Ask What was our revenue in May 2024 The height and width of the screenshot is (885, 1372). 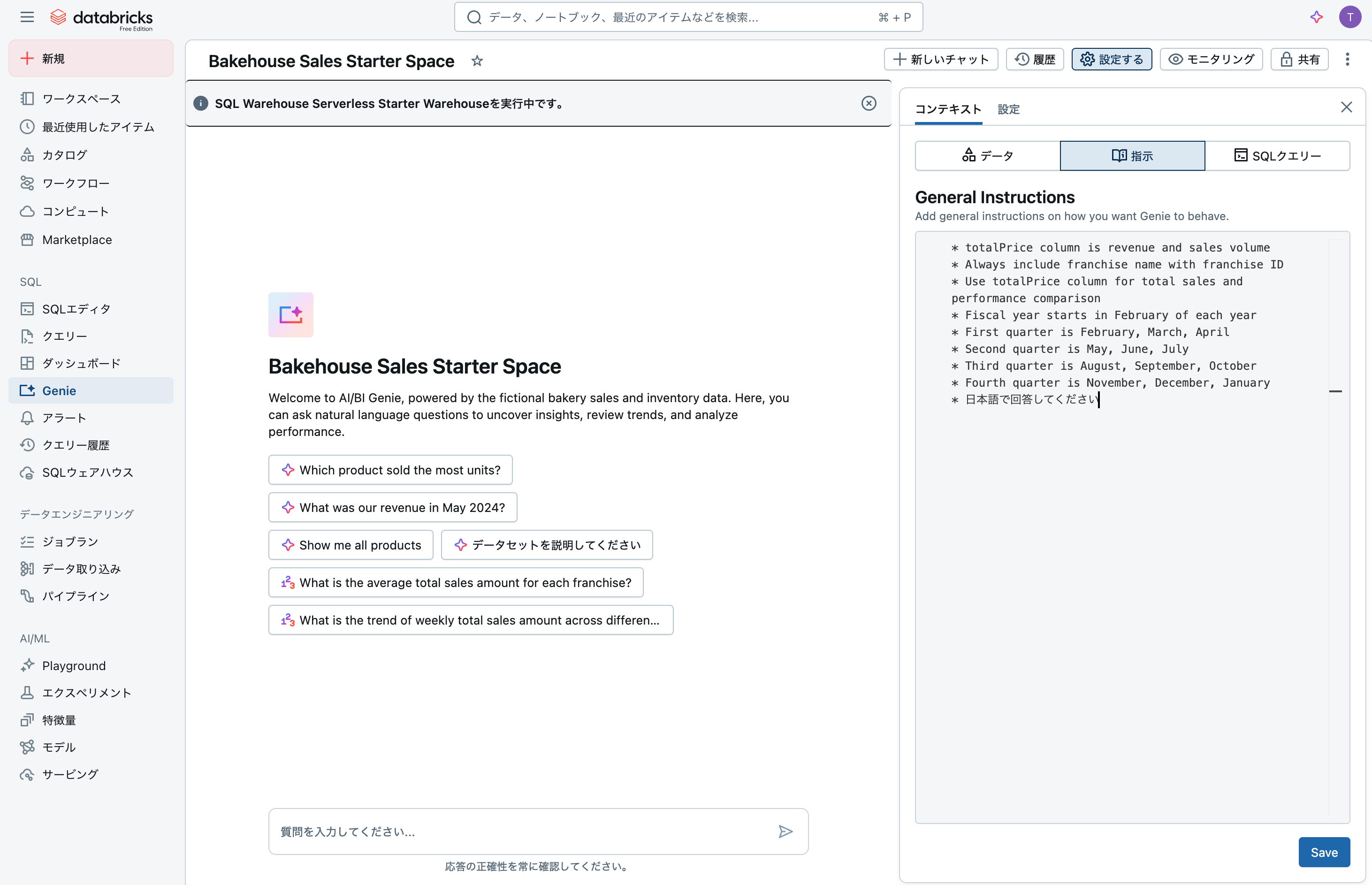(x=392, y=507)
